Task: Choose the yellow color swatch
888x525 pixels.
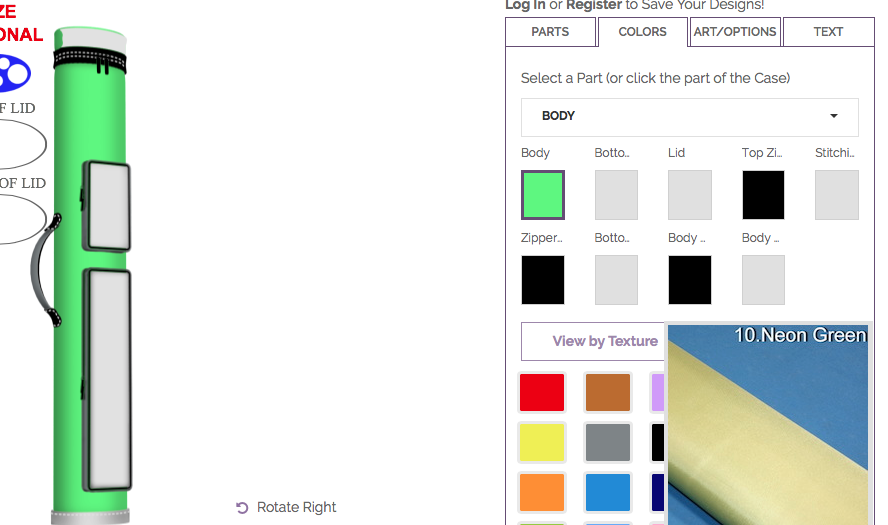Action: coord(542,442)
